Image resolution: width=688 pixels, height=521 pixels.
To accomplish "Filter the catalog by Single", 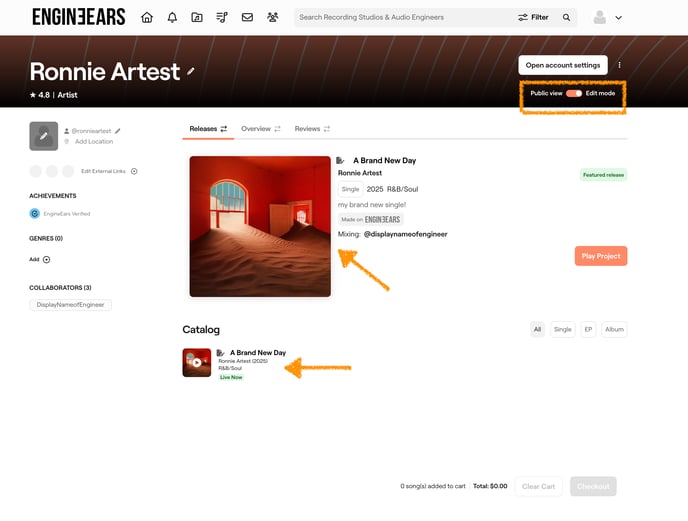I will coord(563,329).
